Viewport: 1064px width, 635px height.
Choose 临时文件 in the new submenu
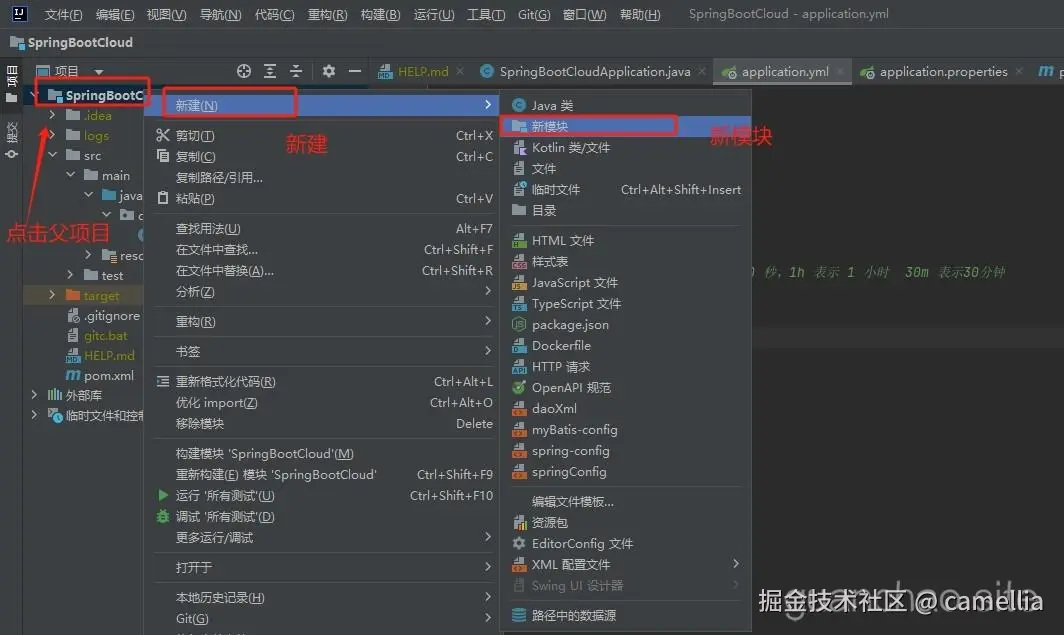click(625, 189)
